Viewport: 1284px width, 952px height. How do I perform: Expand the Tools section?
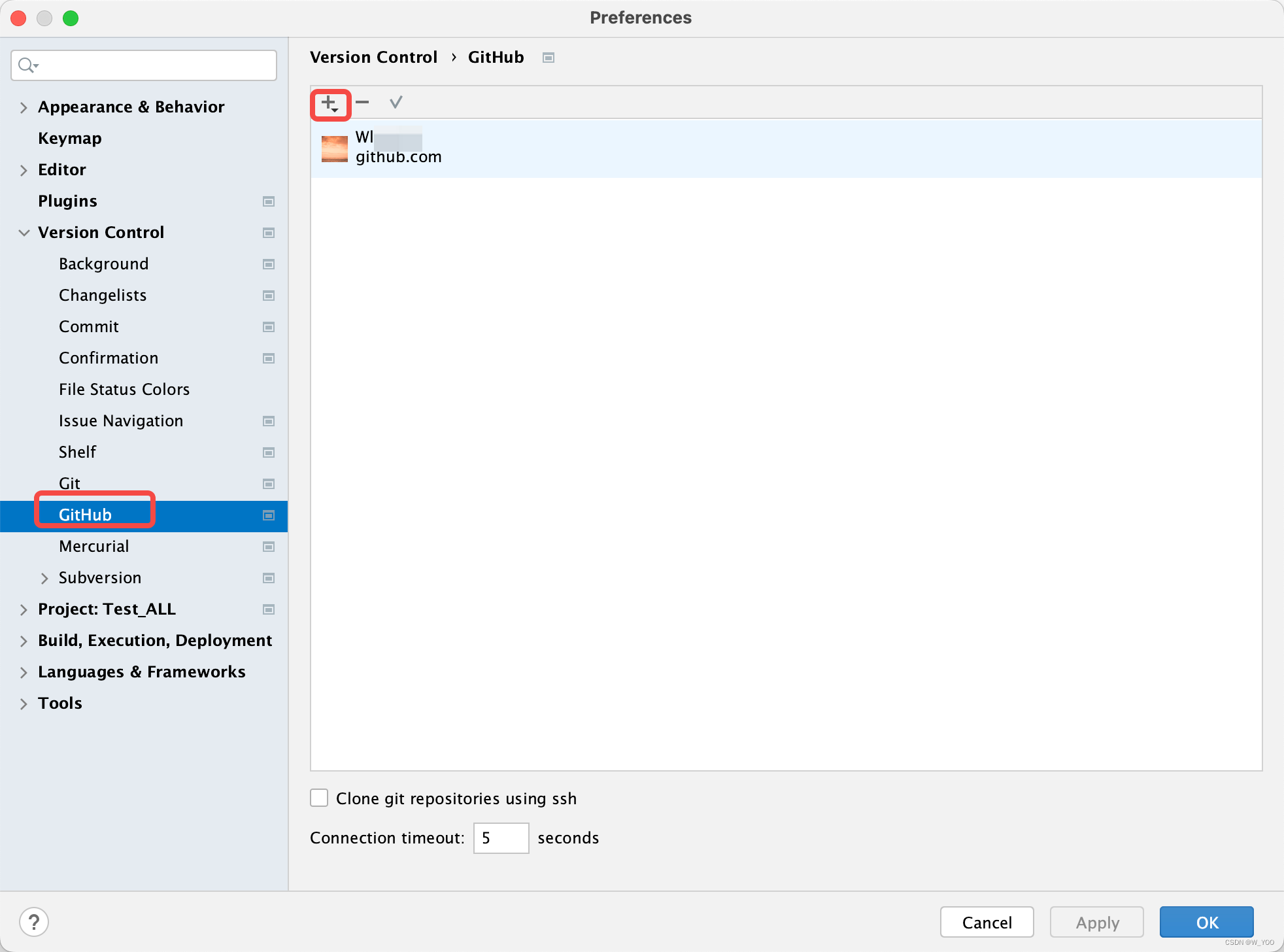pyautogui.click(x=24, y=704)
